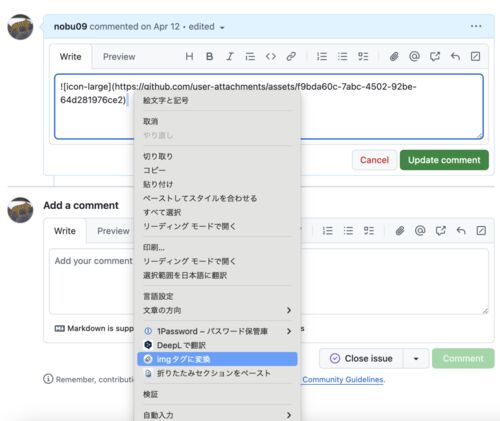Click the Update comment button
This screenshot has height=421, width=500.
tap(444, 160)
